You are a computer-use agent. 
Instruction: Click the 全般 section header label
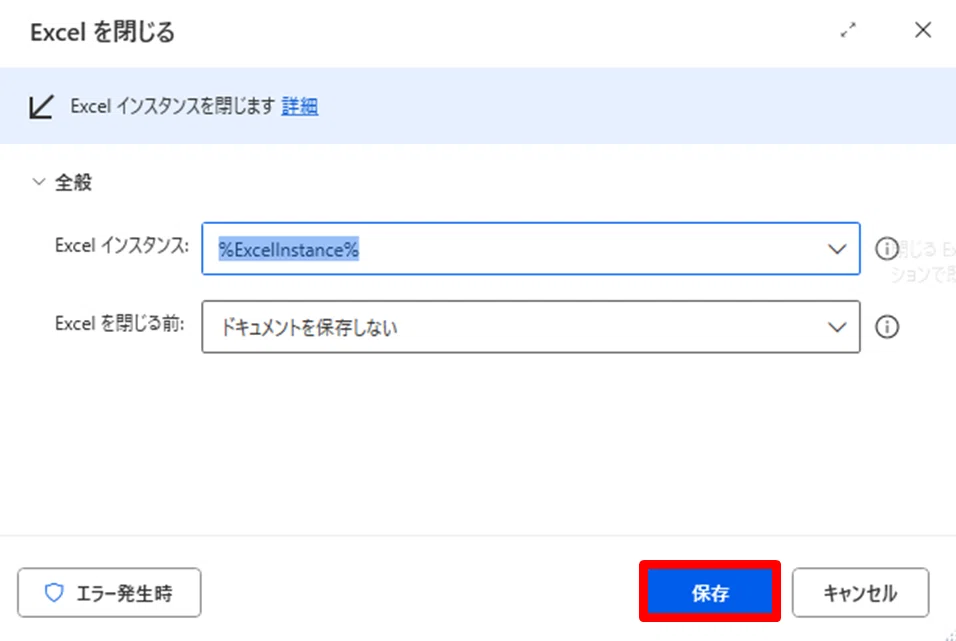point(73,182)
